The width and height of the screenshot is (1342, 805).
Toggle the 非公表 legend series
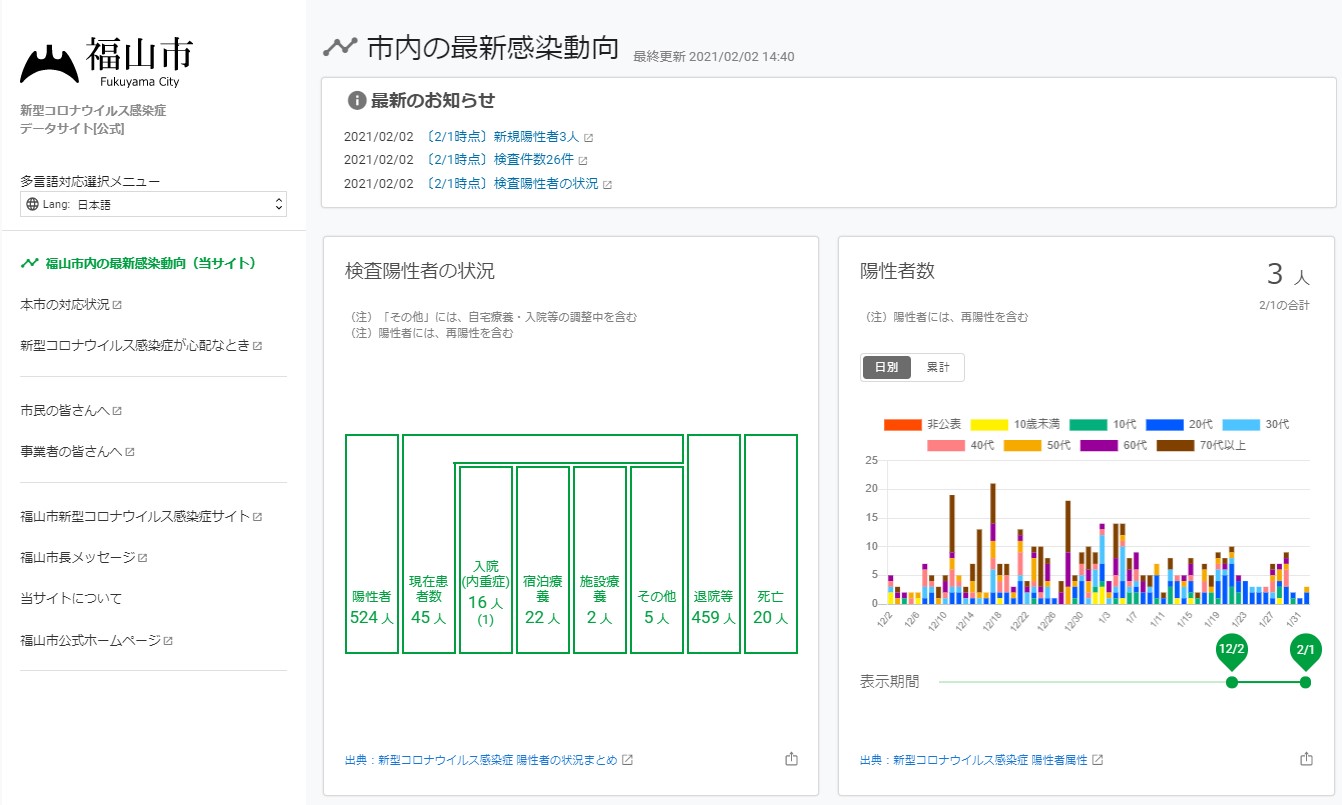[x=922, y=424]
